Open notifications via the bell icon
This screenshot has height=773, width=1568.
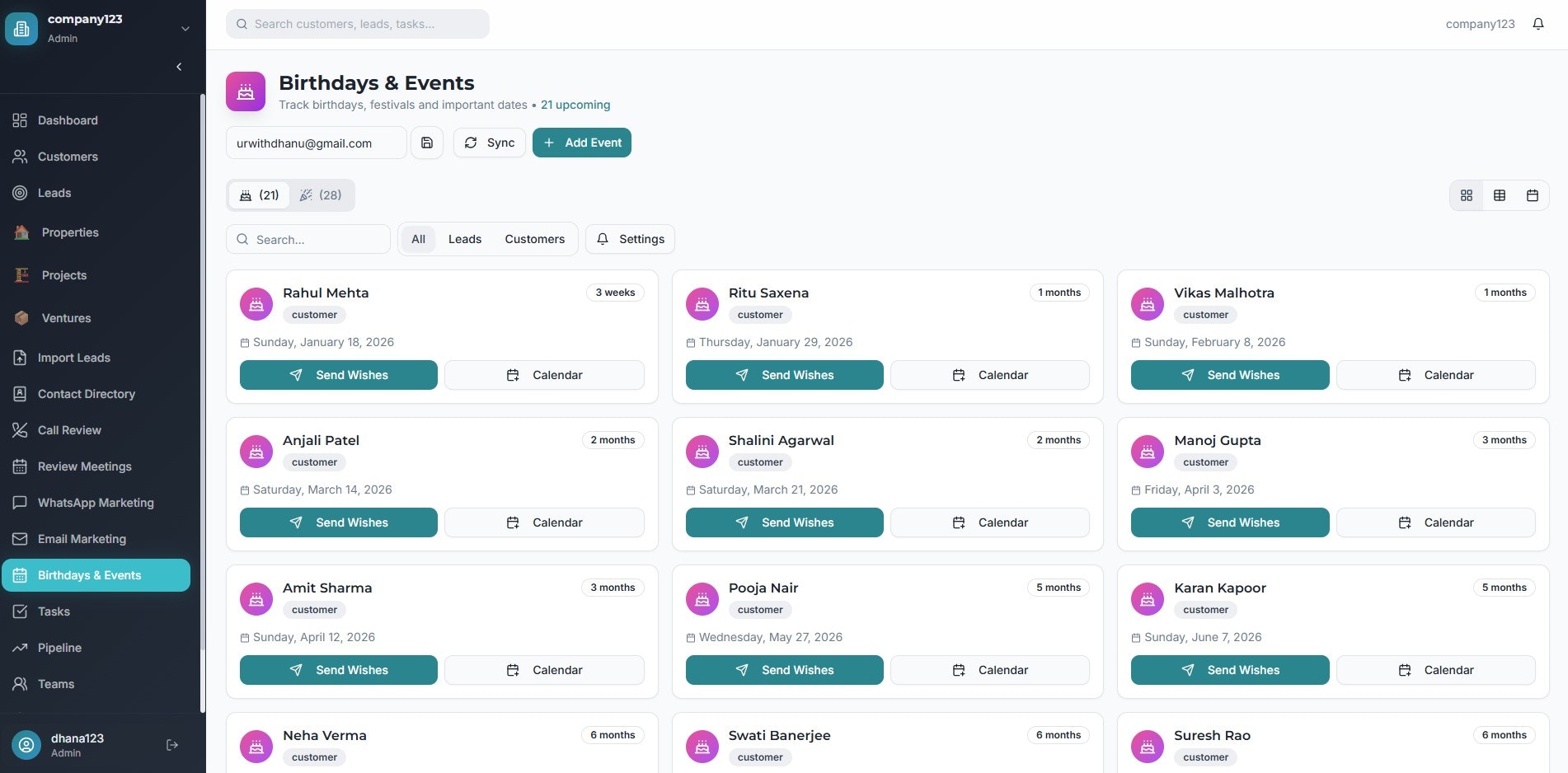[x=1537, y=23]
